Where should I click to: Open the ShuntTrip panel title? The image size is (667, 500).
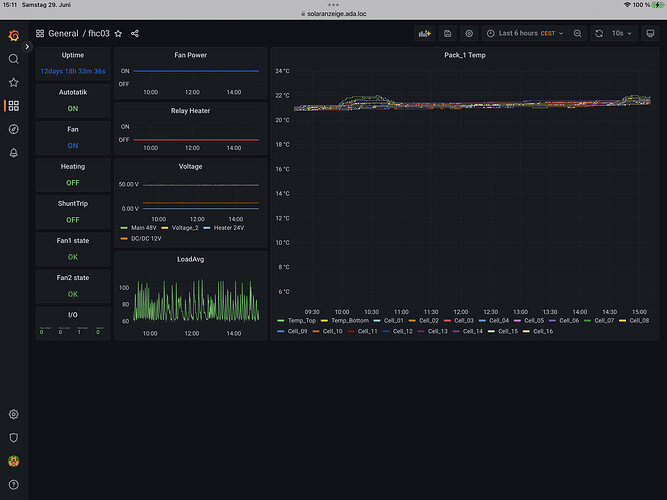point(73,203)
